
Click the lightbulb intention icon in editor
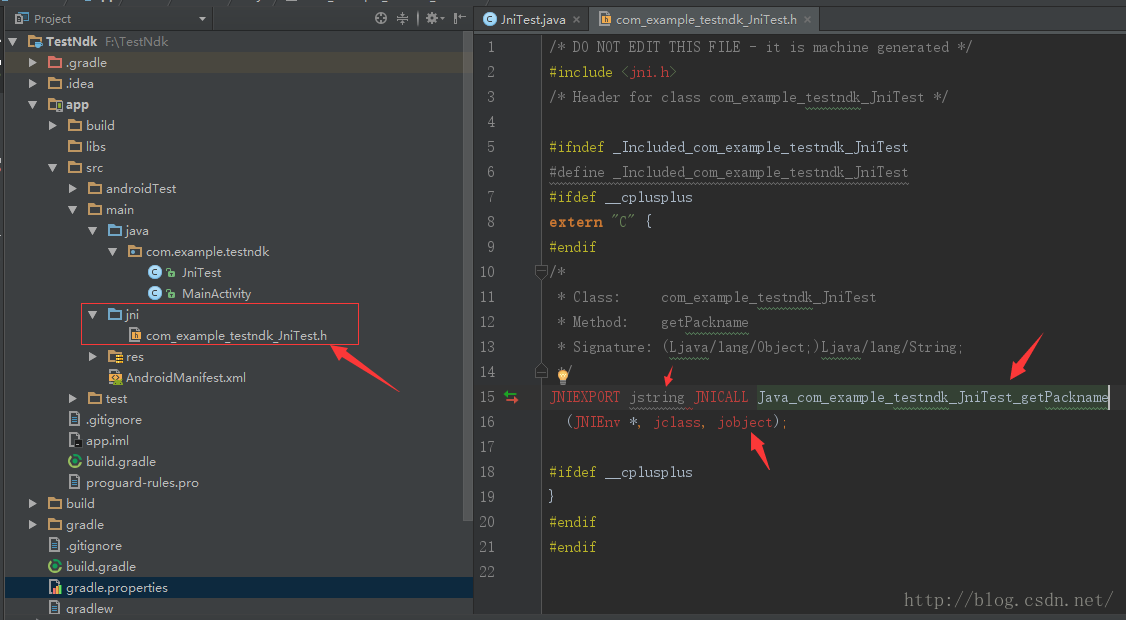coord(563,376)
